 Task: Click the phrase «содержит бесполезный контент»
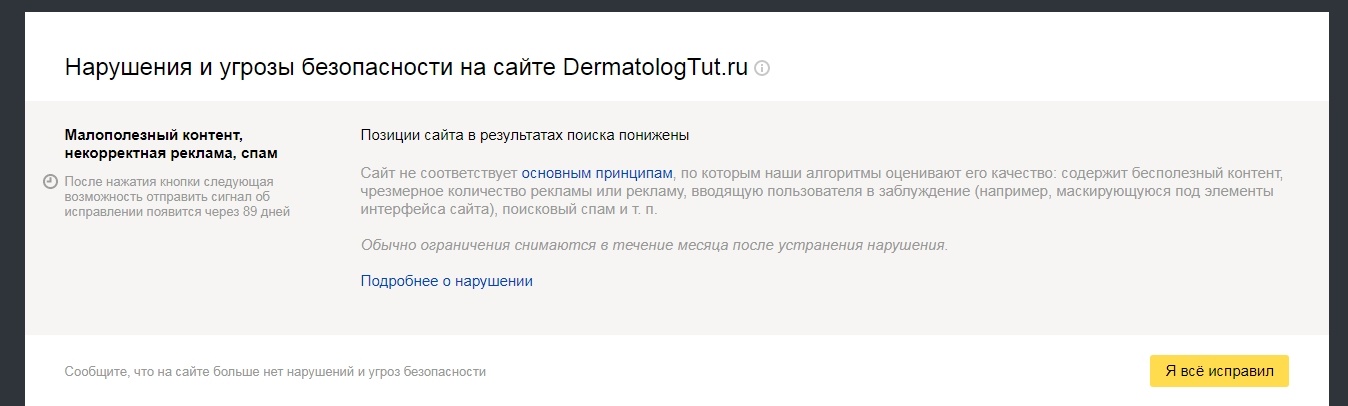tap(1170, 173)
